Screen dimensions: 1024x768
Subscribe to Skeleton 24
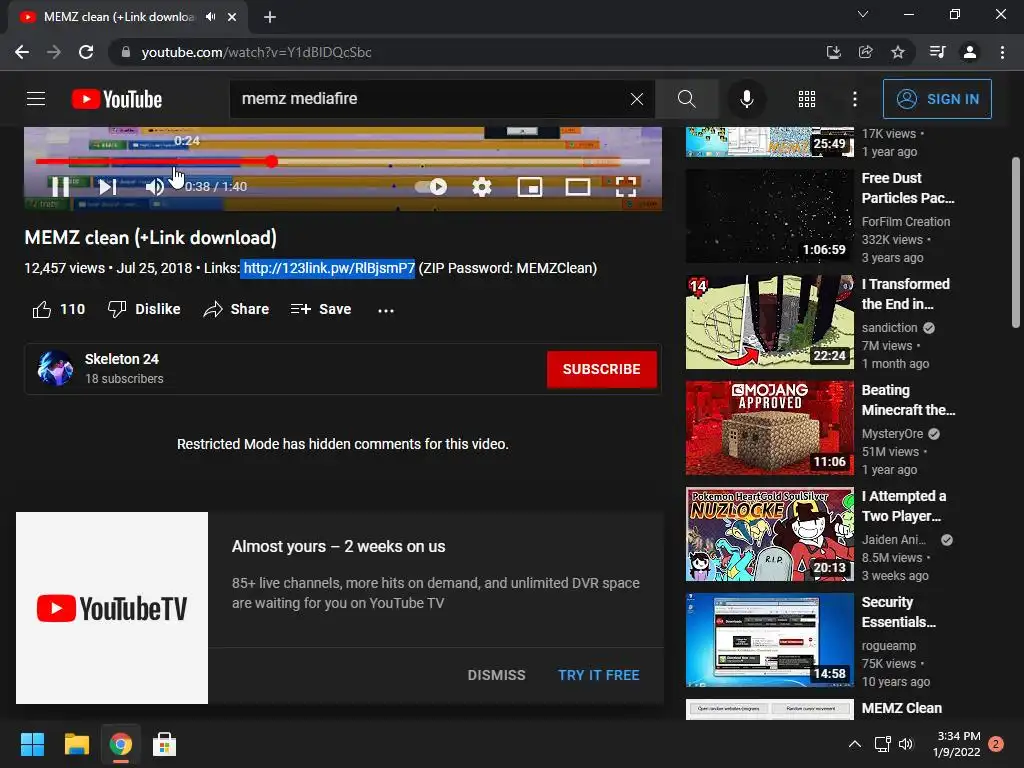tap(601, 369)
